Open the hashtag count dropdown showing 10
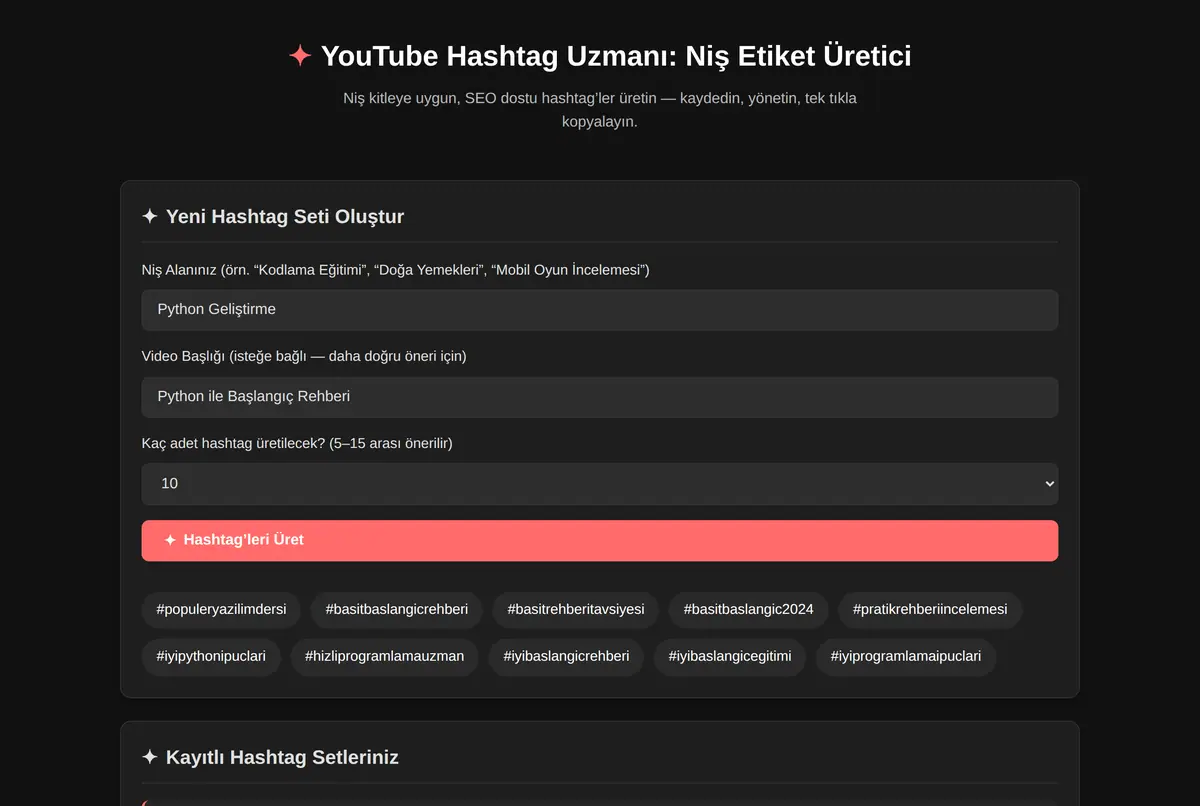 pyautogui.click(x=600, y=484)
